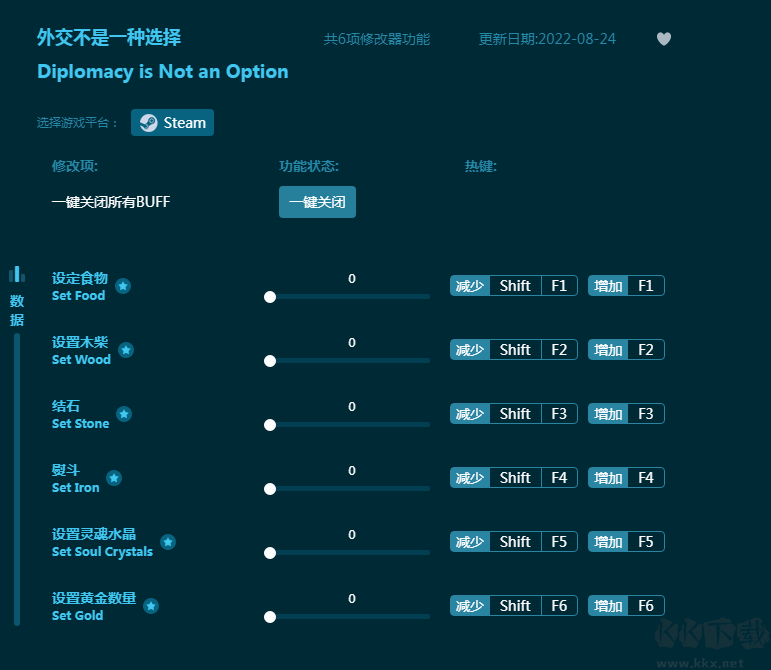Click the F3 key in the increase hotkey
Screen dimensions: 771x670
(x=646, y=414)
